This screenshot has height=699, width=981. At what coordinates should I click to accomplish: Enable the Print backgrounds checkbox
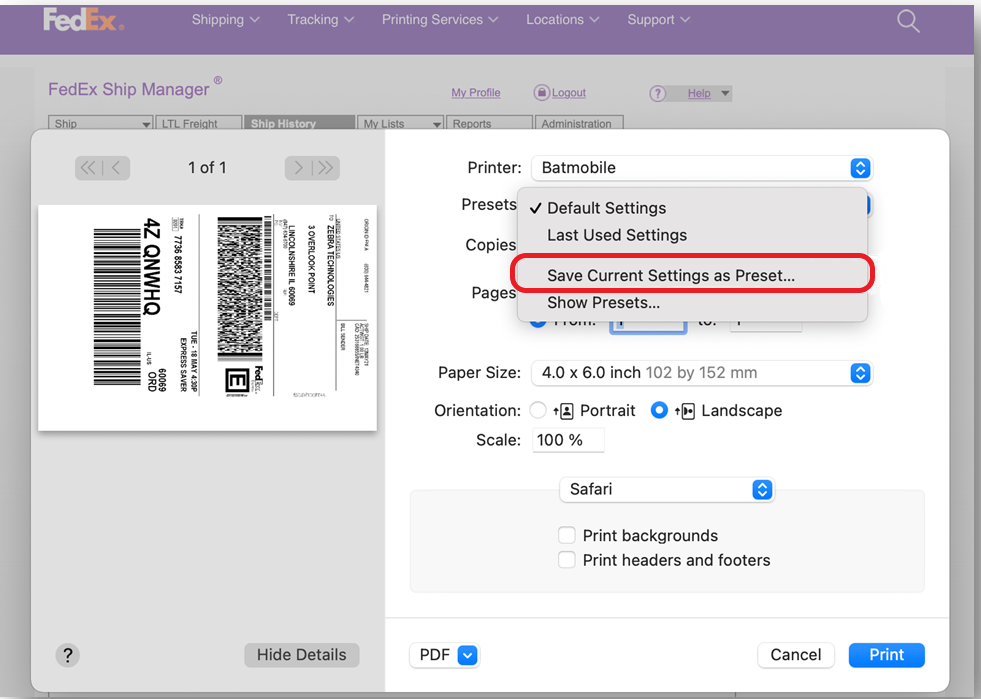point(566,535)
